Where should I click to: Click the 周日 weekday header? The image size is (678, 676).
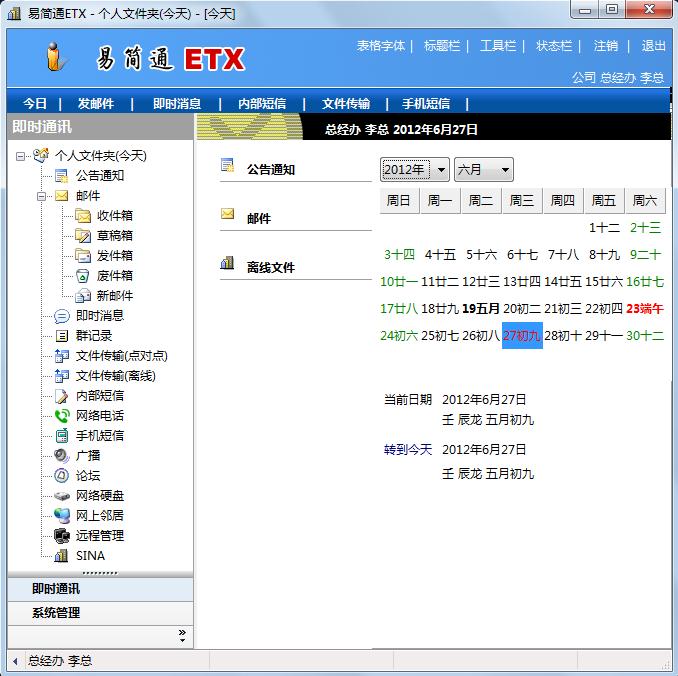pos(399,201)
